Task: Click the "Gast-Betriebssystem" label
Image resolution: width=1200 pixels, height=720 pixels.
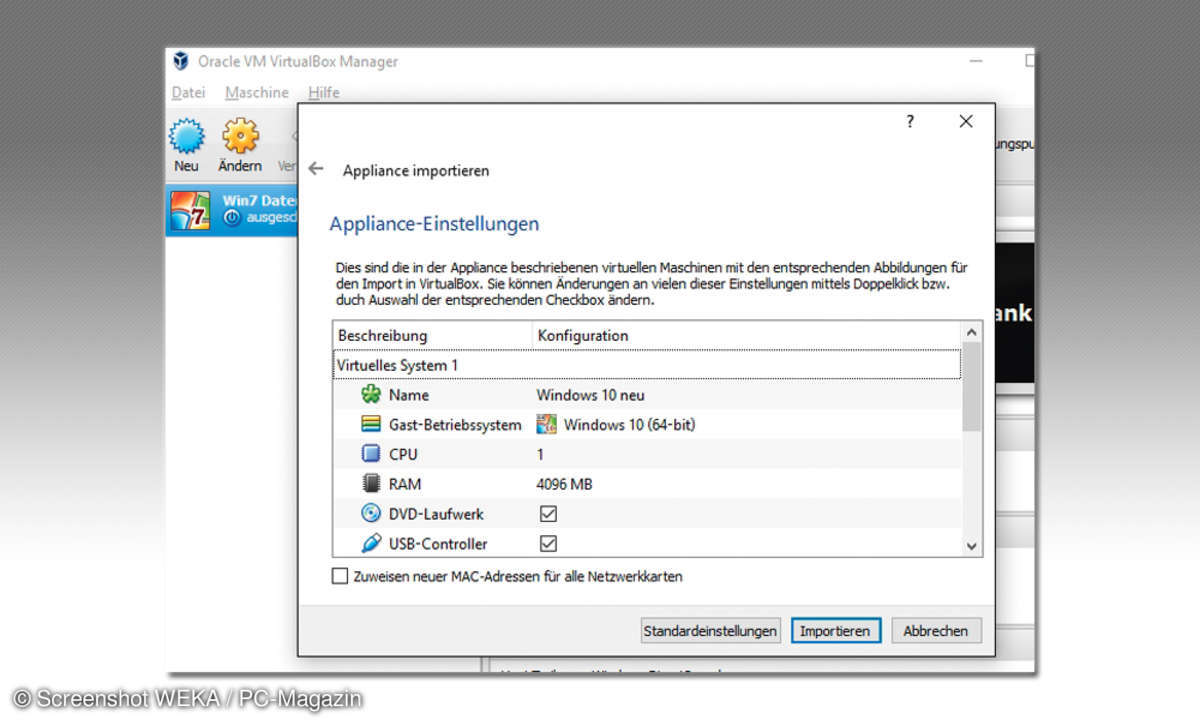Action: coord(455,425)
